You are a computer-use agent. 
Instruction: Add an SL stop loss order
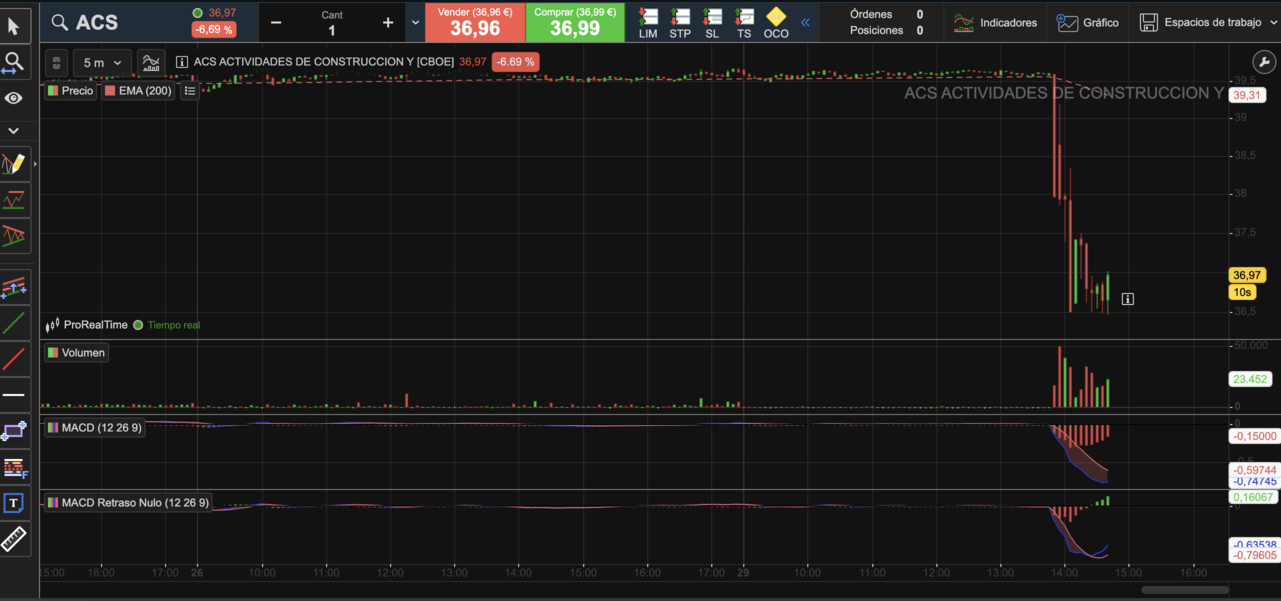712,23
